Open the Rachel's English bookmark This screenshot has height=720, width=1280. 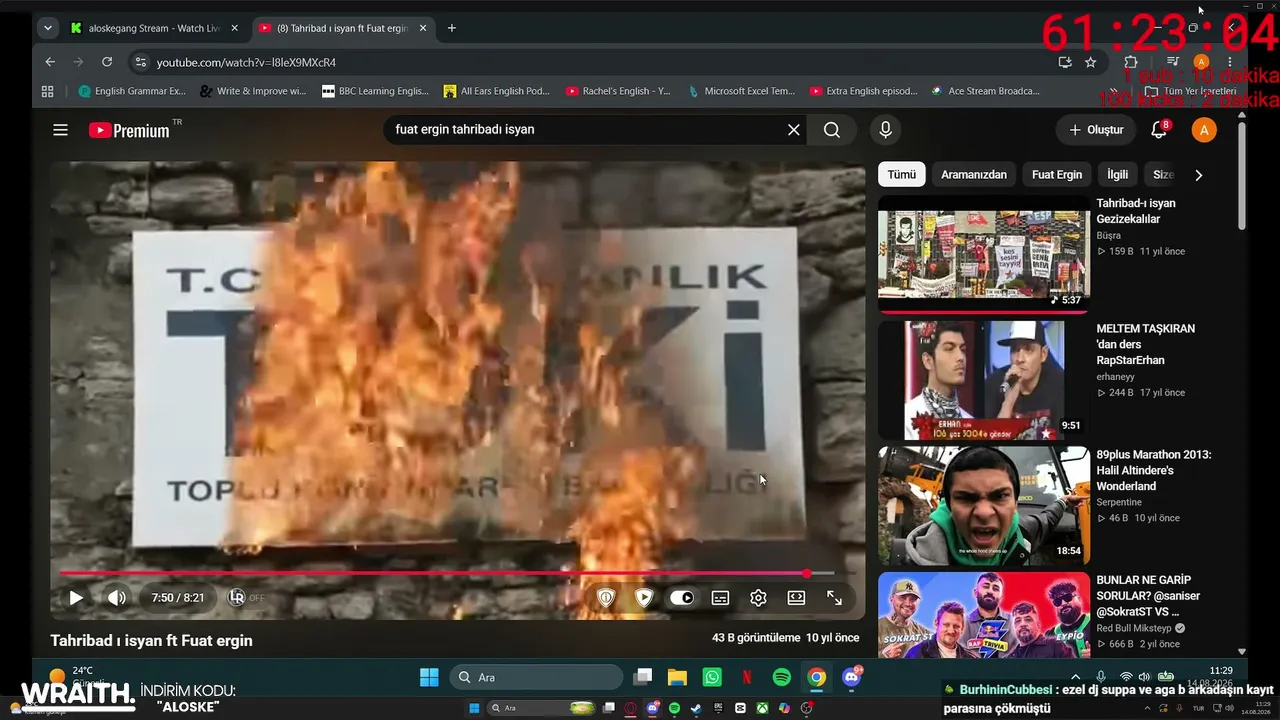click(618, 91)
